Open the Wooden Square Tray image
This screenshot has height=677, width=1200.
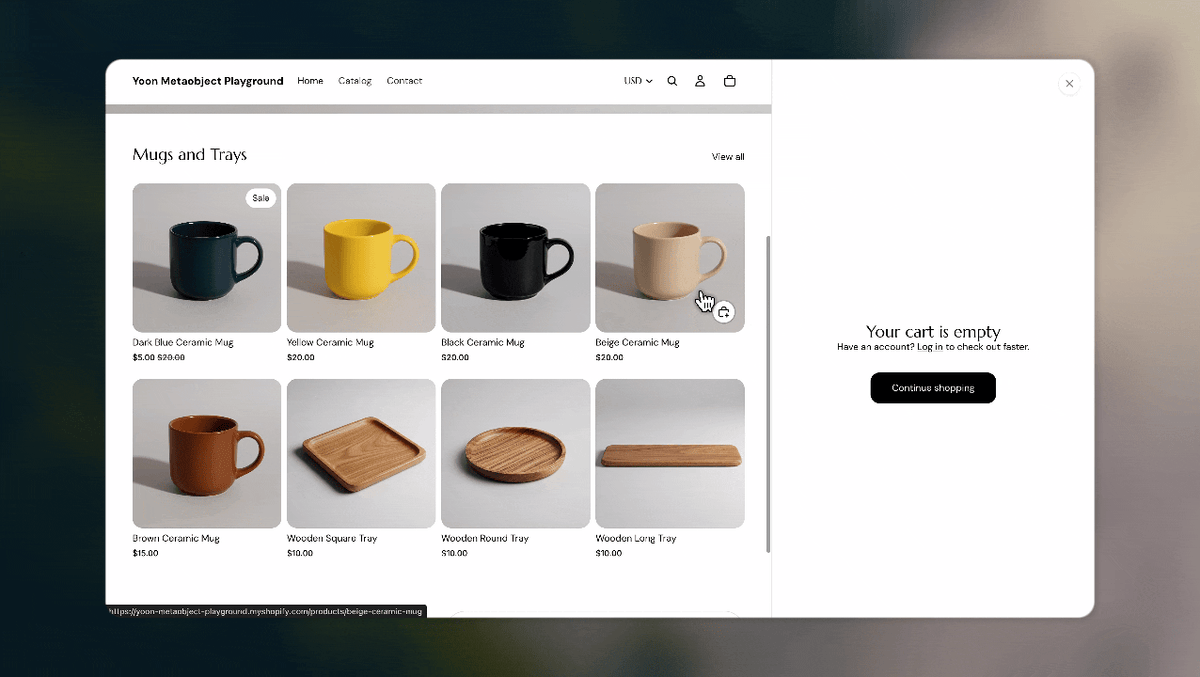[361, 453]
